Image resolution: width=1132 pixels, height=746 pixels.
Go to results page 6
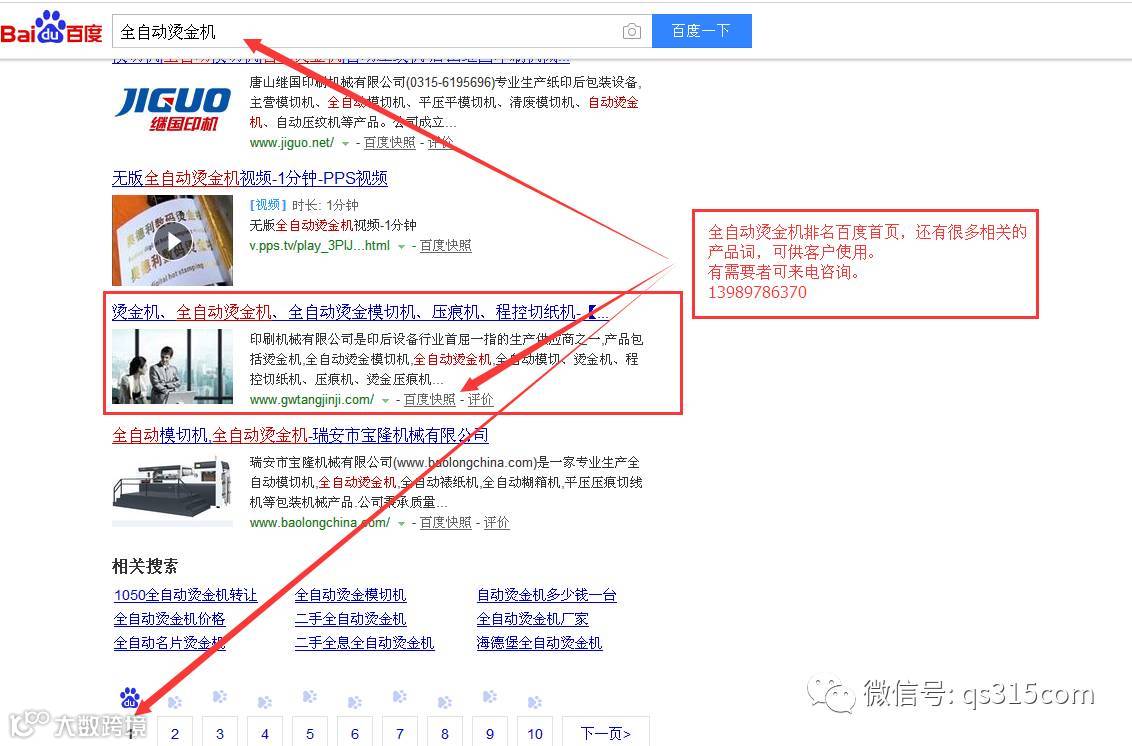[354, 732]
